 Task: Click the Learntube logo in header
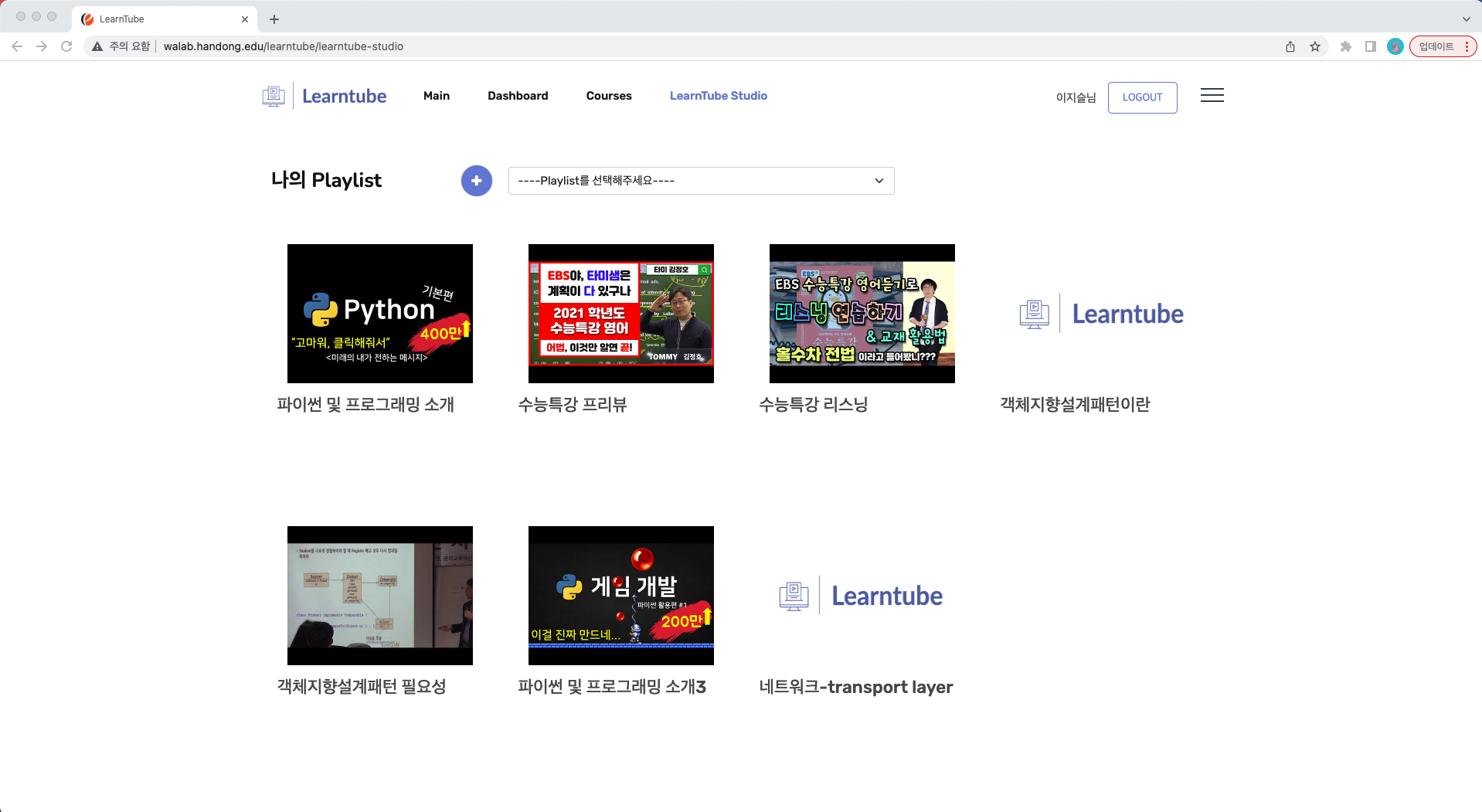point(325,97)
